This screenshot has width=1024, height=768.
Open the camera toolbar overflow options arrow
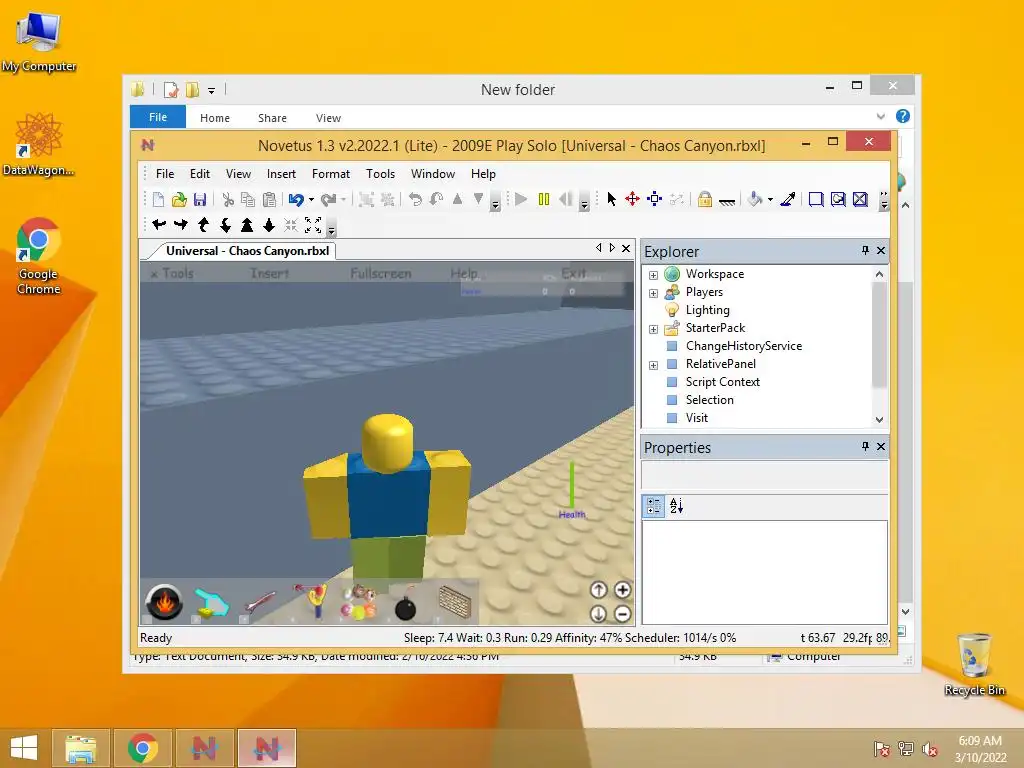tap(332, 229)
